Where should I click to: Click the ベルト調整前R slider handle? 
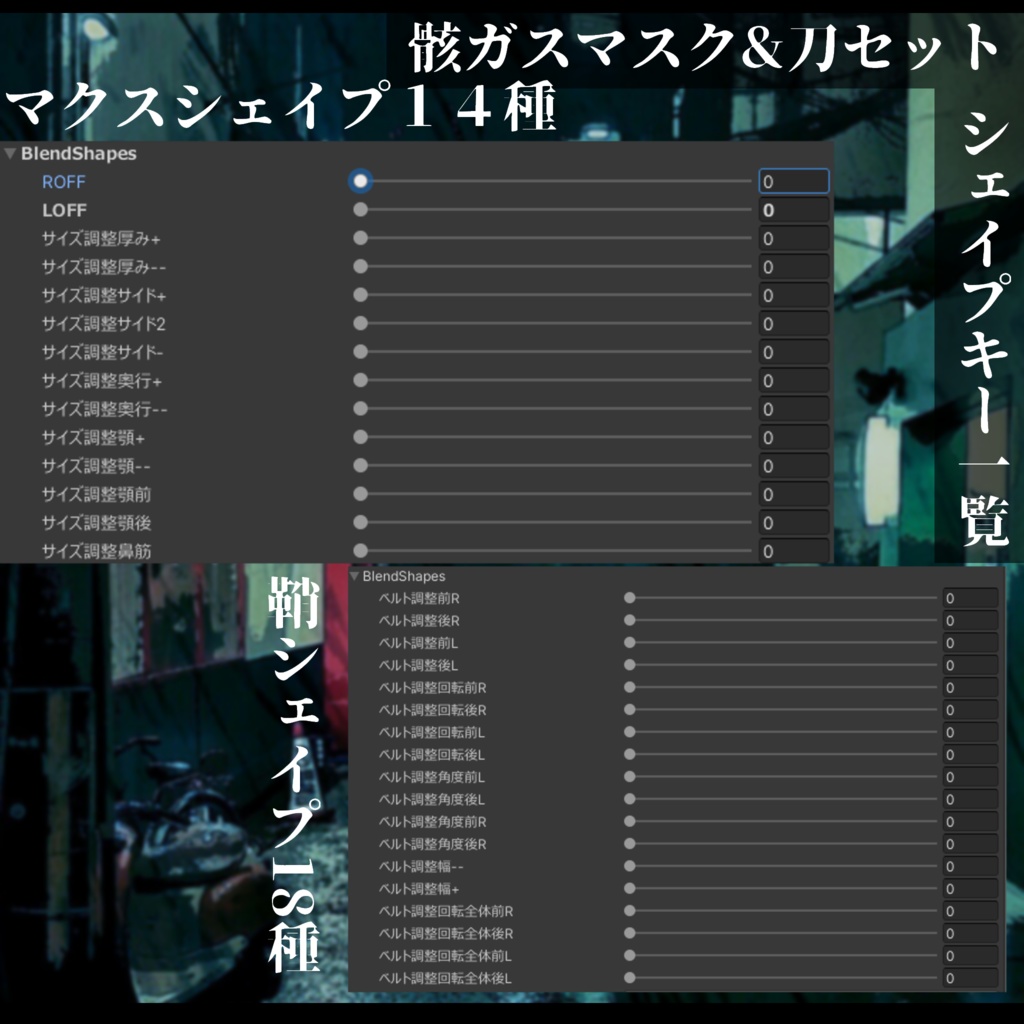(628, 598)
